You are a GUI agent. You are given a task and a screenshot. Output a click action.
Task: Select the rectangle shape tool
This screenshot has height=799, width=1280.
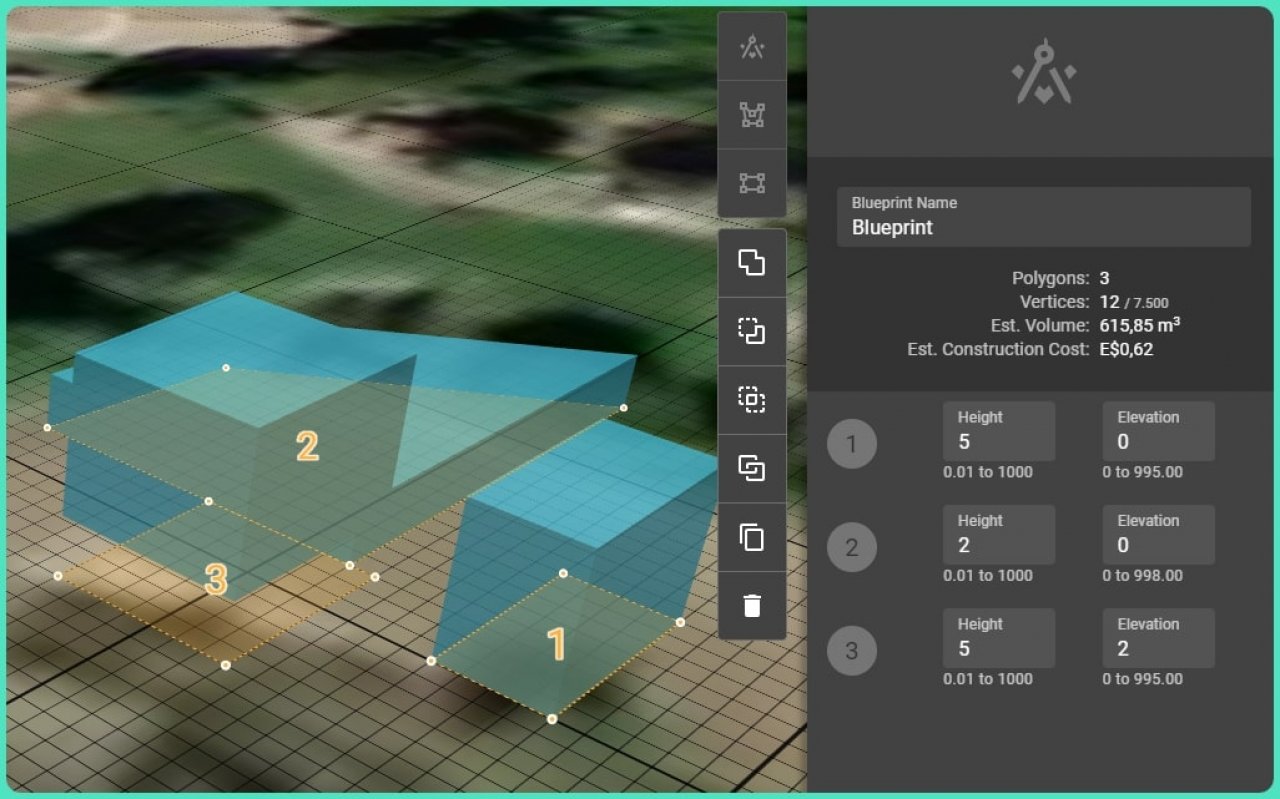[752, 183]
